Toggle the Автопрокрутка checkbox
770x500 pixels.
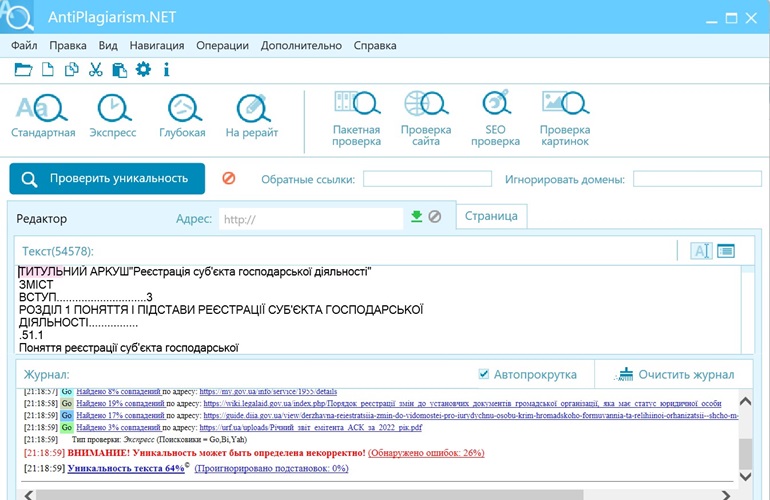point(484,374)
